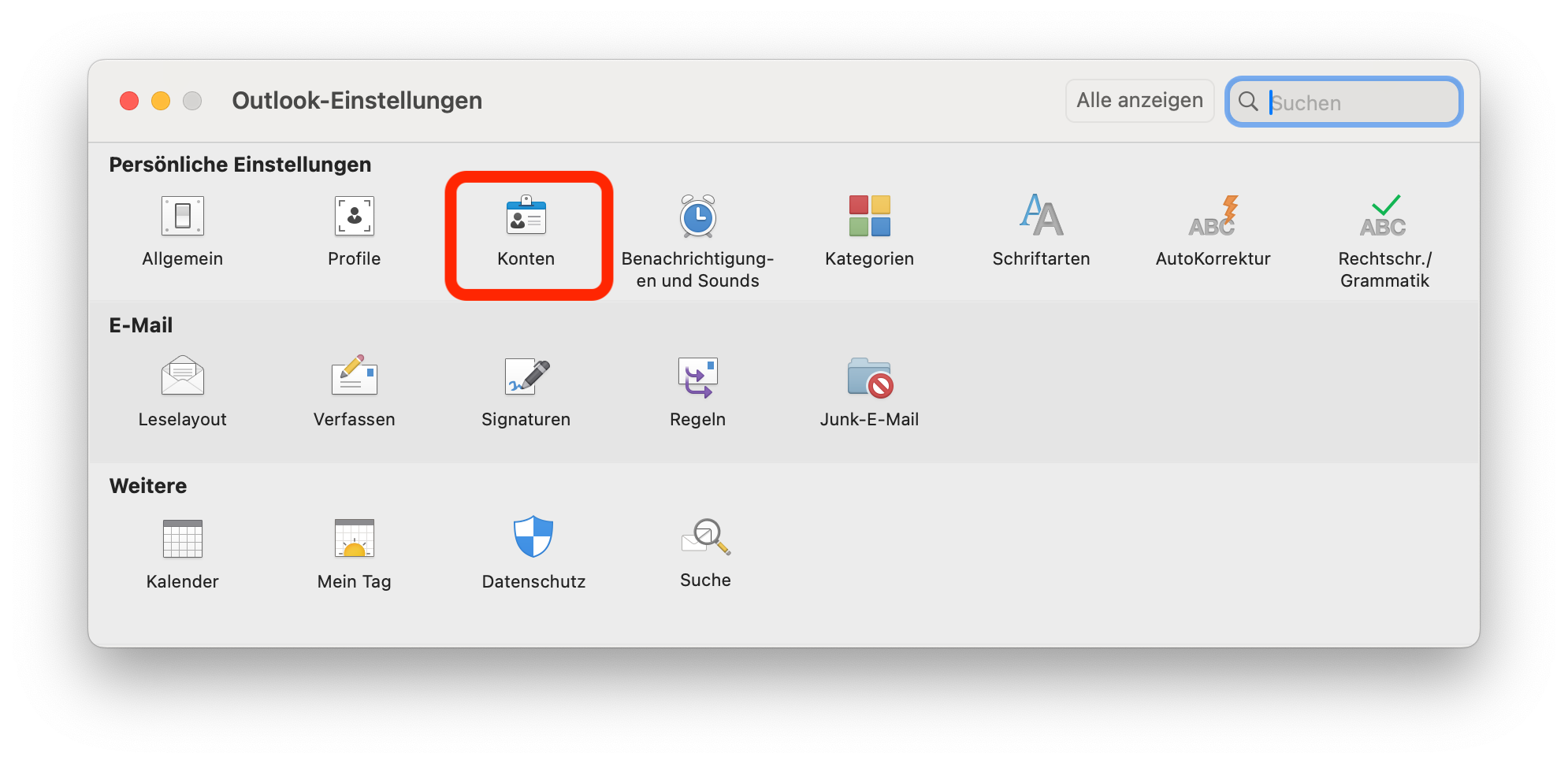Open the Datenschutz shield icon
Viewport: 1568px width, 764px height.
pyautogui.click(x=533, y=537)
